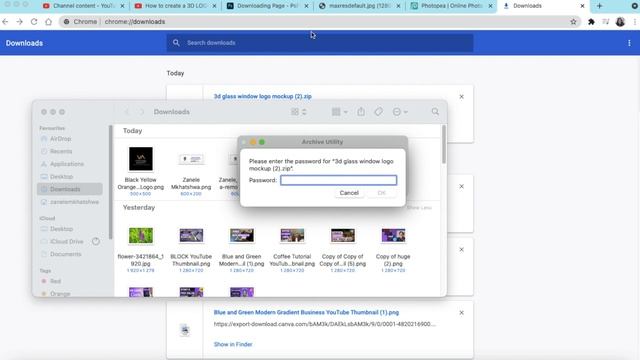Focus the Search downloads field
This screenshot has width=640, height=360.
pyautogui.click(x=320, y=43)
